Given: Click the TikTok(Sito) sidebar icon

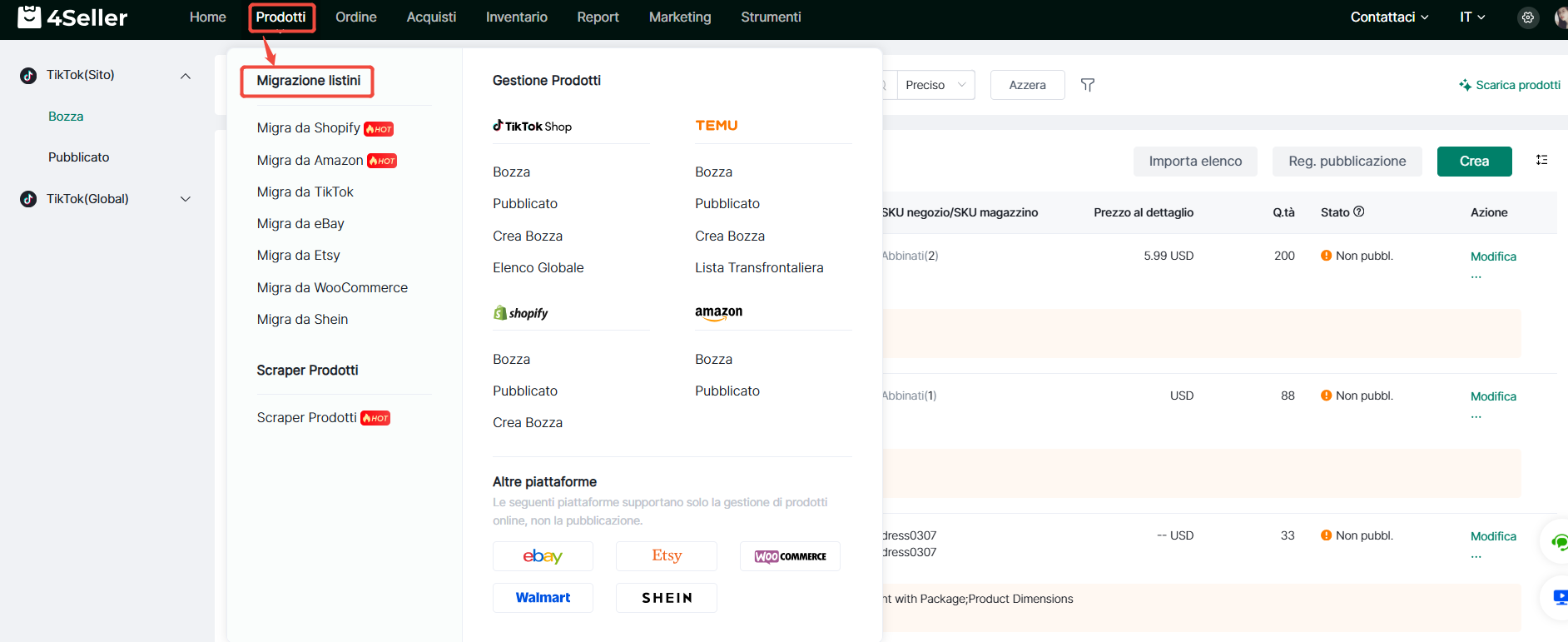Looking at the screenshot, I should (x=28, y=76).
